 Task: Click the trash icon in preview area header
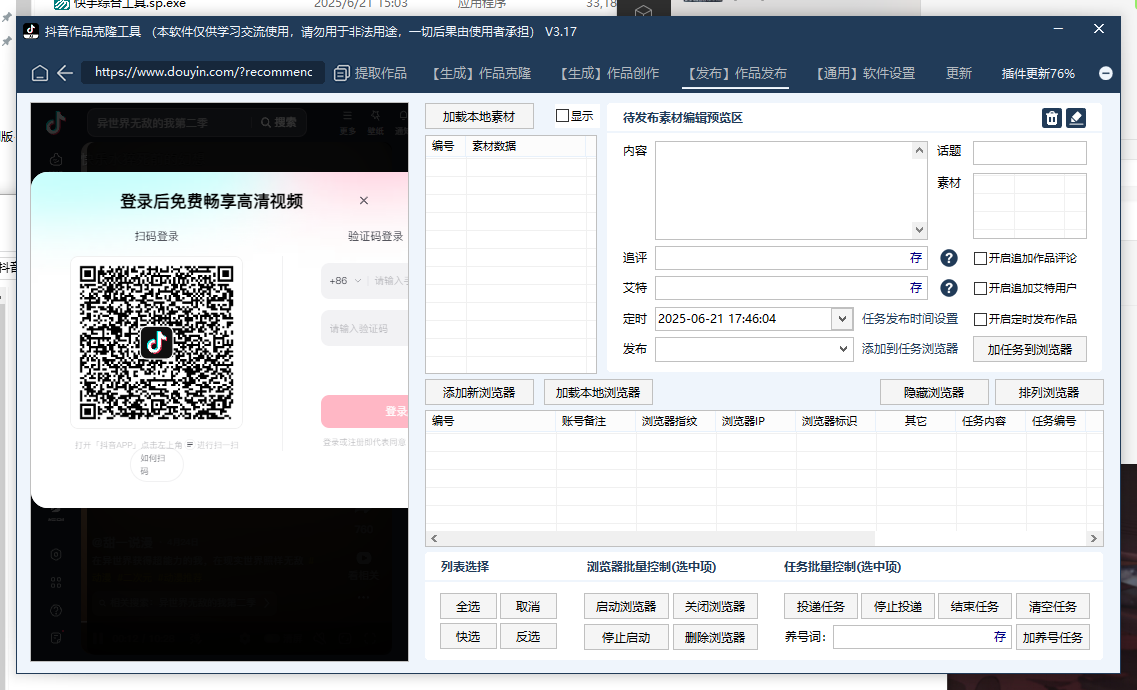coord(1052,118)
